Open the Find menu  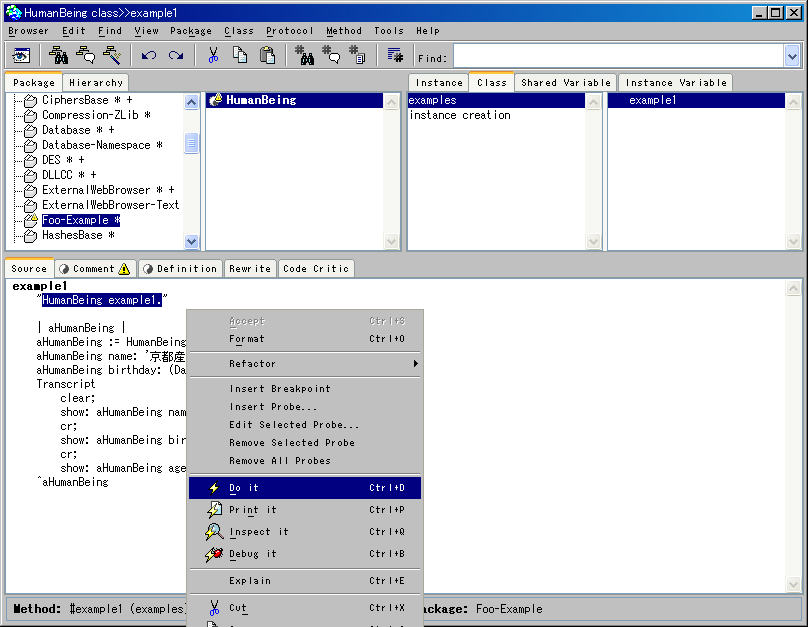pos(110,31)
